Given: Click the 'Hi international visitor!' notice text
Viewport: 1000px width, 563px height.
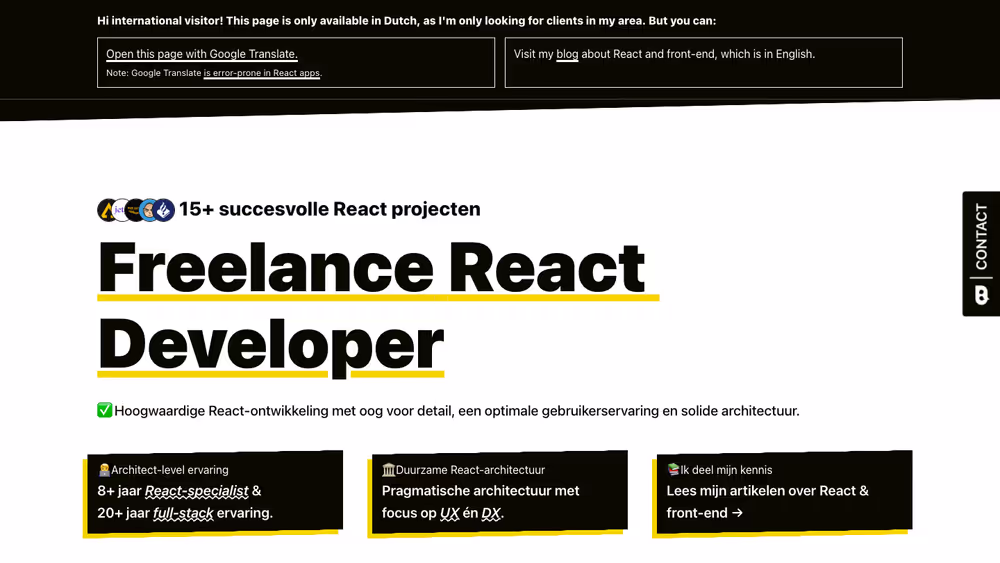Looking at the screenshot, I should click(x=406, y=21).
